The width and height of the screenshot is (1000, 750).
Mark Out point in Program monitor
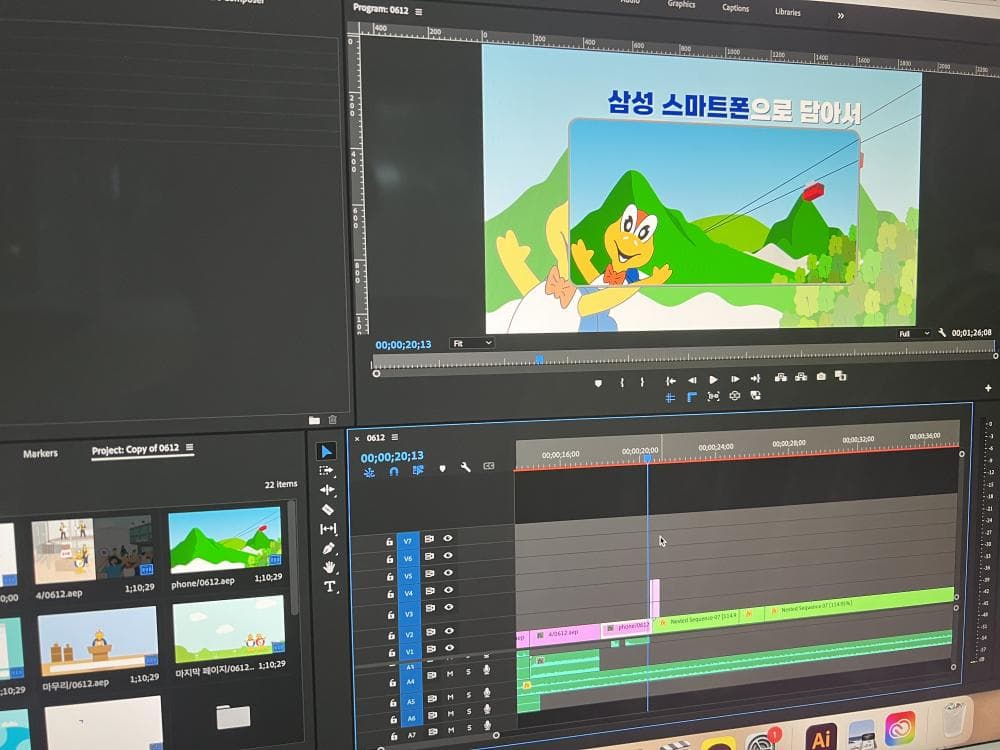642,381
